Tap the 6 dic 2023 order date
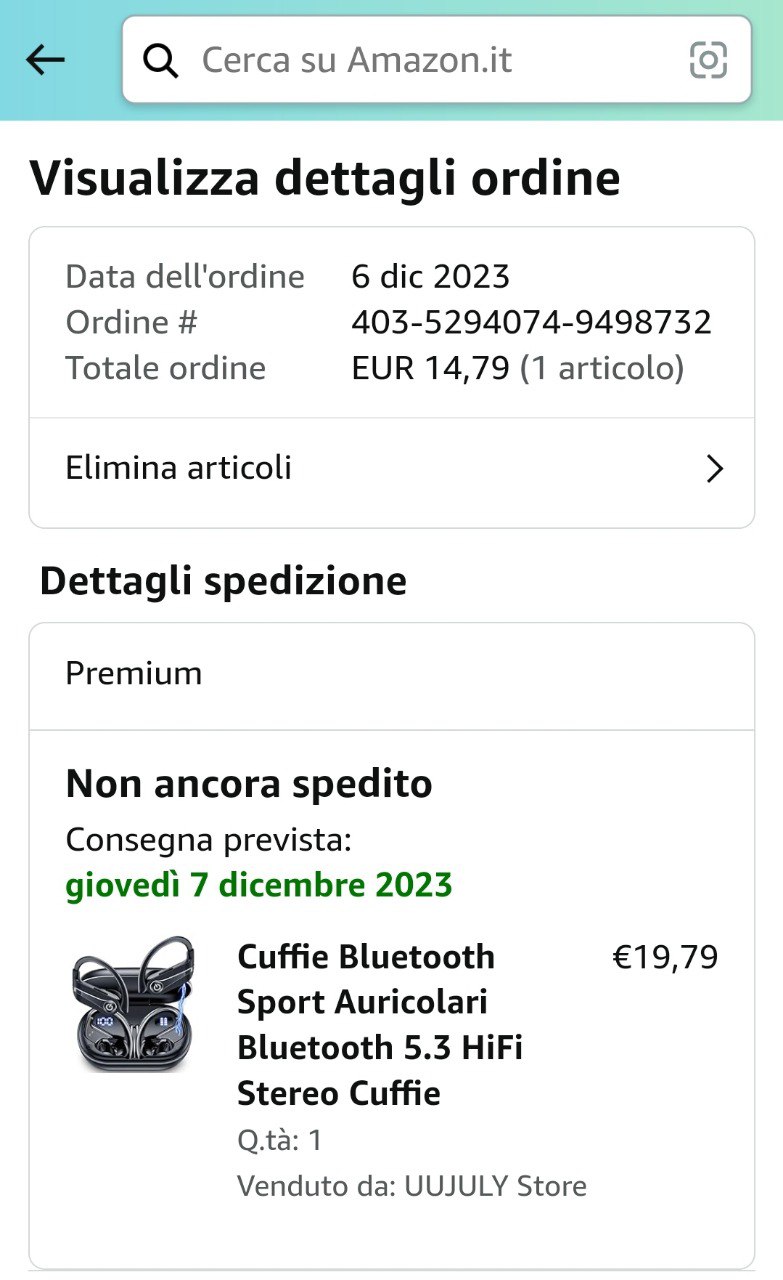This screenshot has height=1280, width=783. 431,276
